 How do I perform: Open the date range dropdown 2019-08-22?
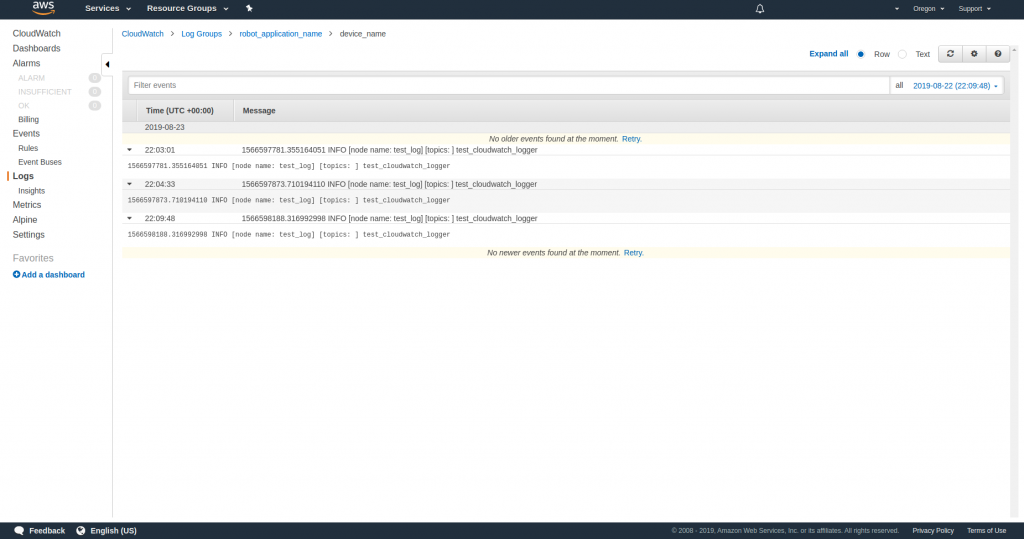point(955,86)
